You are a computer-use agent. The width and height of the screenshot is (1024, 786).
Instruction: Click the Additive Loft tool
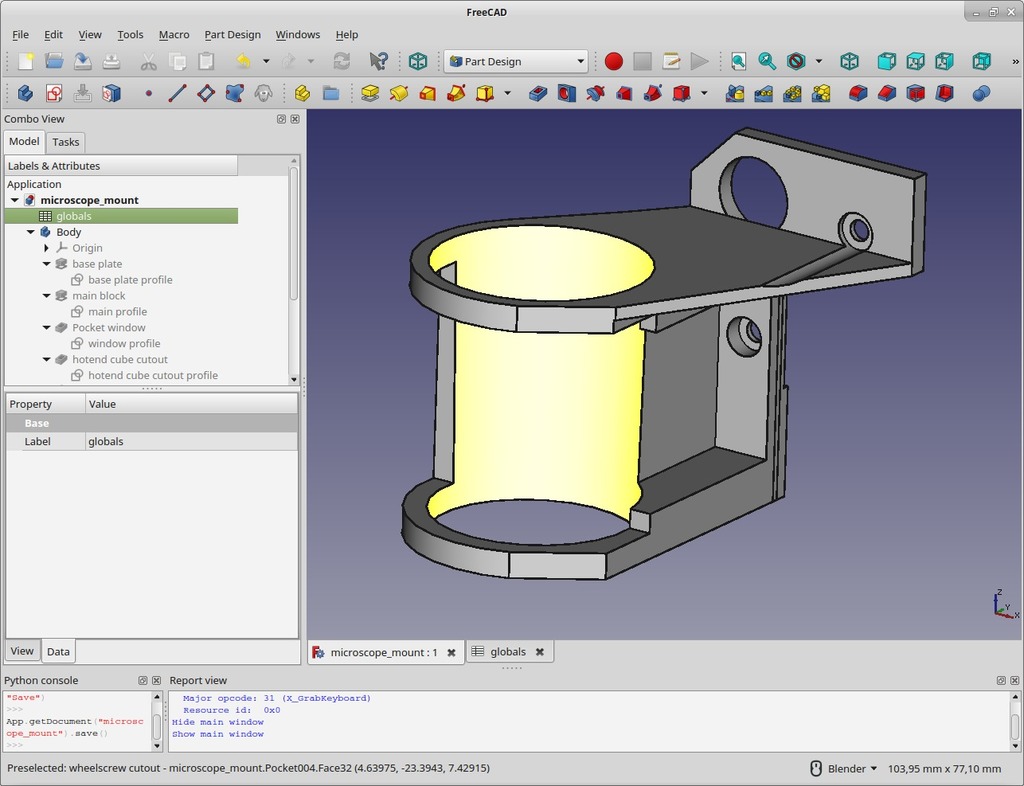[428, 93]
